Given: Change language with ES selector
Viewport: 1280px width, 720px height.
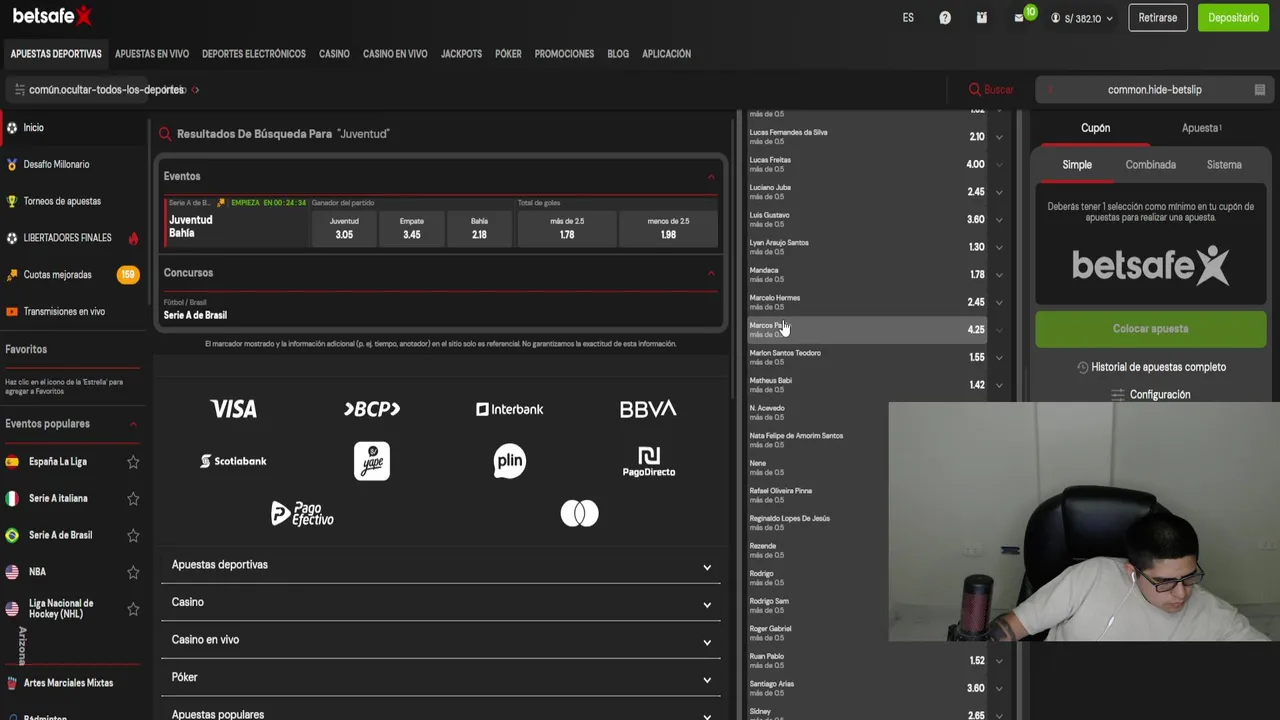Looking at the screenshot, I should point(908,18).
